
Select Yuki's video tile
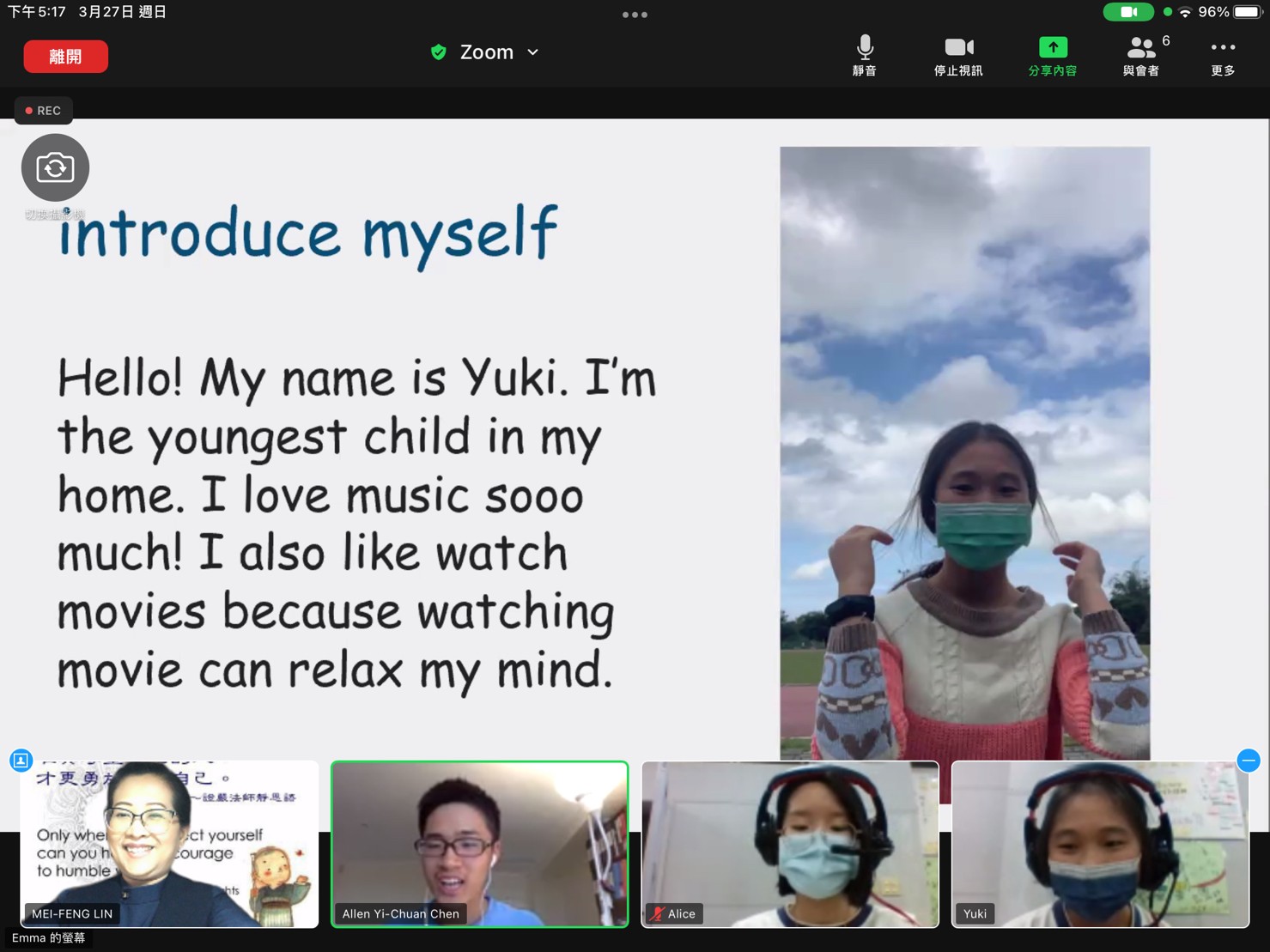pyautogui.click(x=1100, y=844)
